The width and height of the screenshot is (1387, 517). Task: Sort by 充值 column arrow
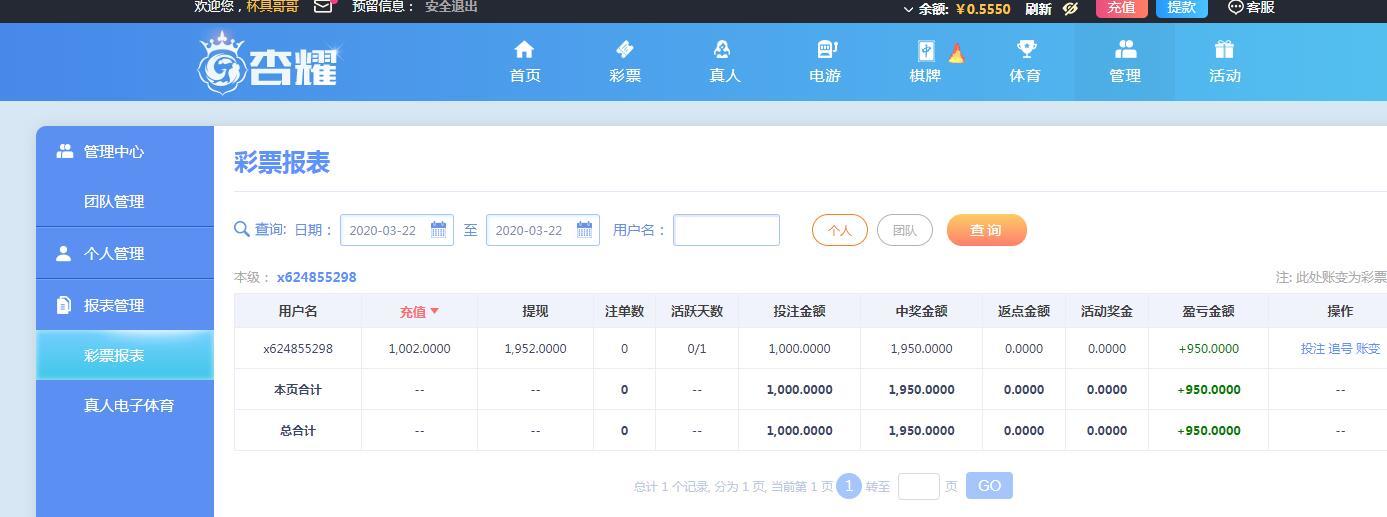click(x=434, y=311)
